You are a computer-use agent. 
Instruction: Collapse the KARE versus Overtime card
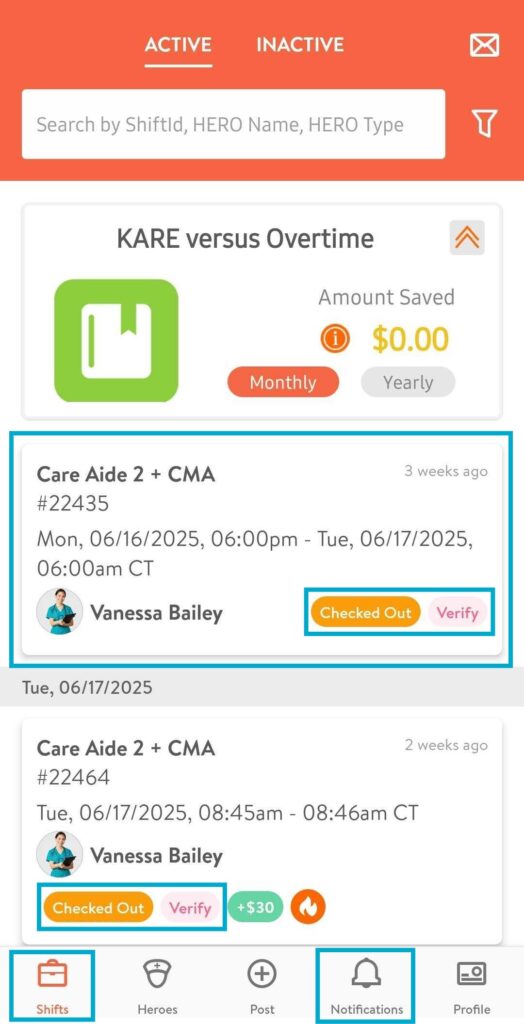click(467, 238)
